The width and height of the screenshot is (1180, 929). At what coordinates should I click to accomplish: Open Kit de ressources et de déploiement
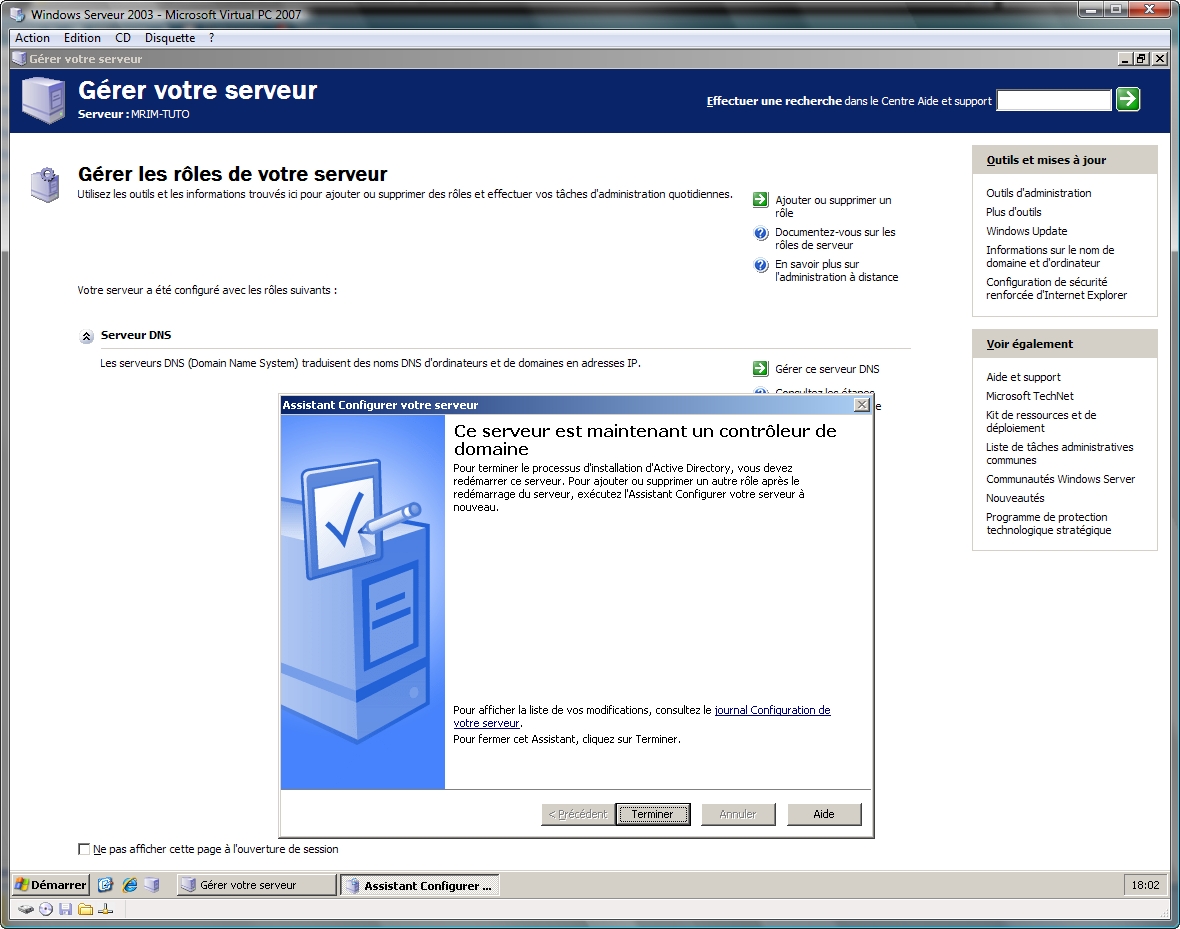coord(1041,421)
